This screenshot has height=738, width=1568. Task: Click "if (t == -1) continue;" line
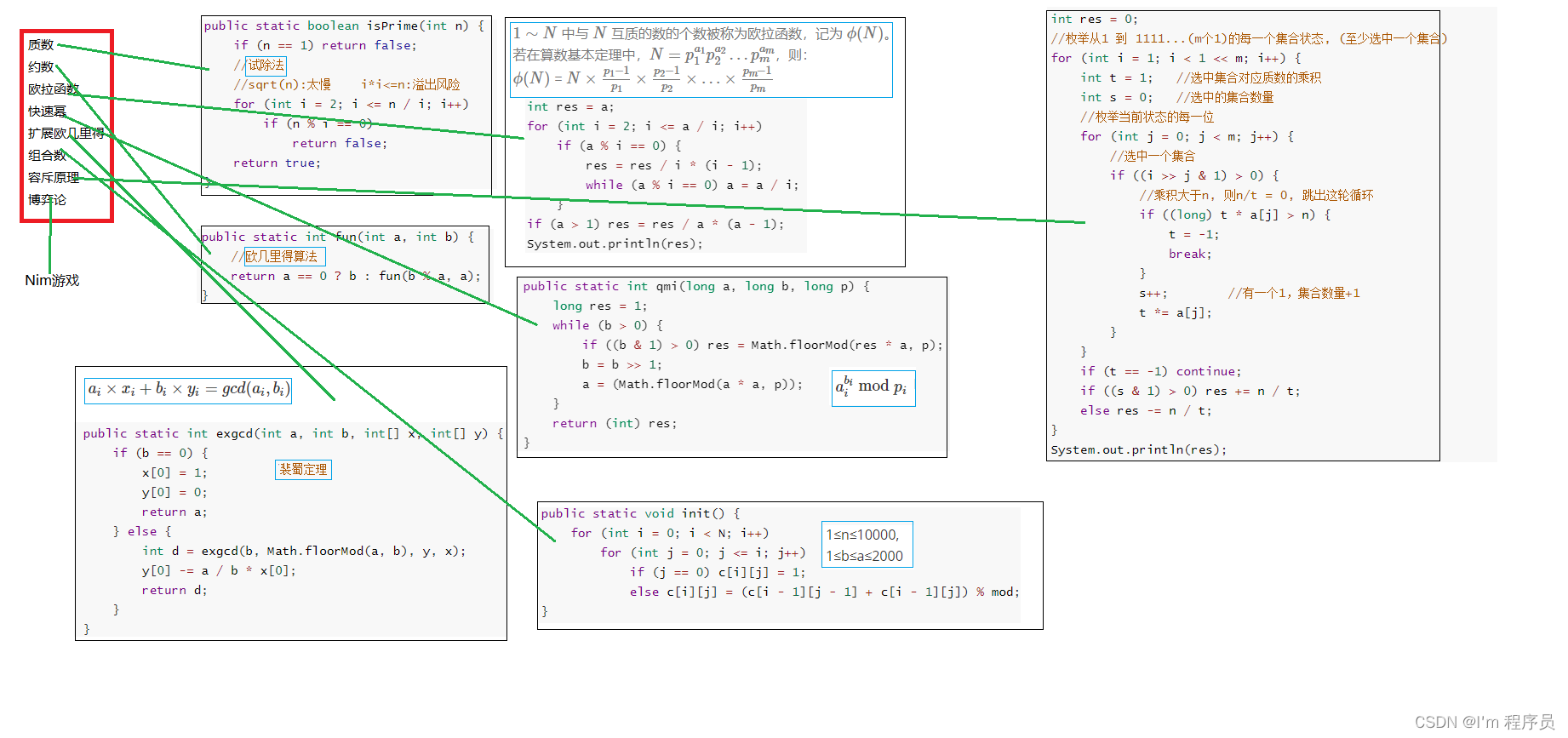(x=1161, y=371)
